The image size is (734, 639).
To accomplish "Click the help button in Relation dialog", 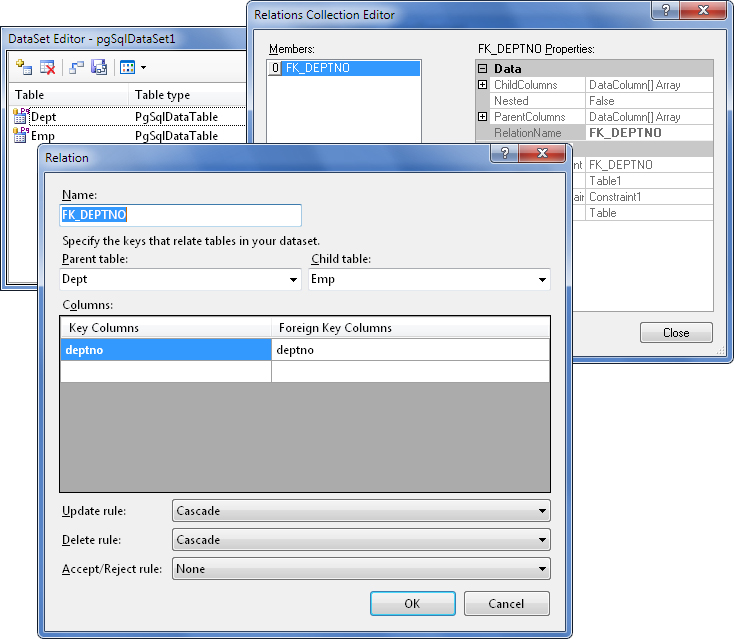I will click(x=505, y=154).
